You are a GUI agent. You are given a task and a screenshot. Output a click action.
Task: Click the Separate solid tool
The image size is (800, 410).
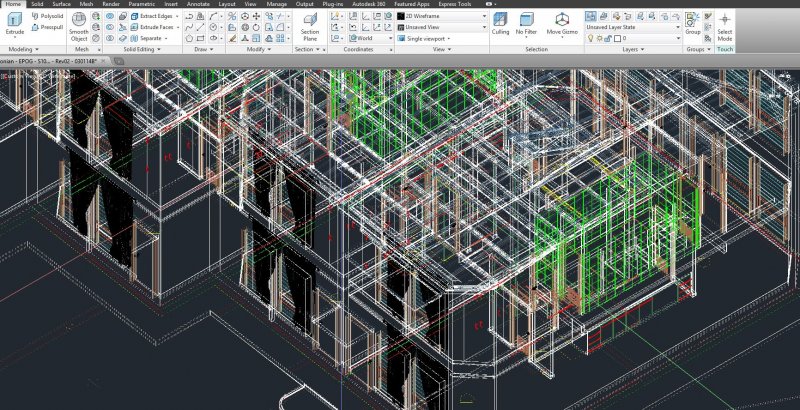[x=146, y=38]
